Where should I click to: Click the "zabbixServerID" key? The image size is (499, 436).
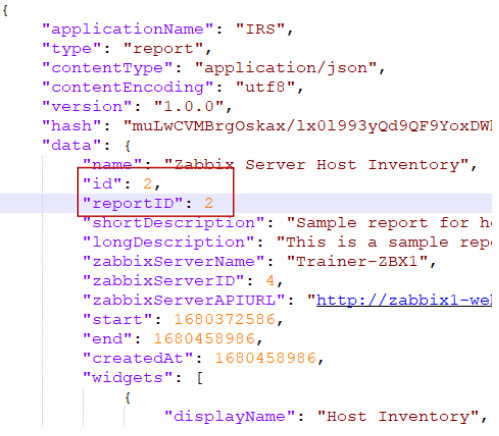click(163, 281)
